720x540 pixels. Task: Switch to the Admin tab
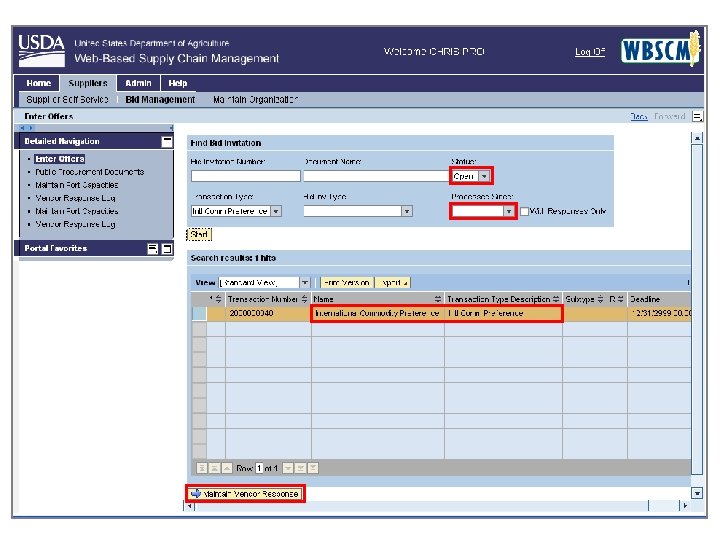tap(138, 84)
